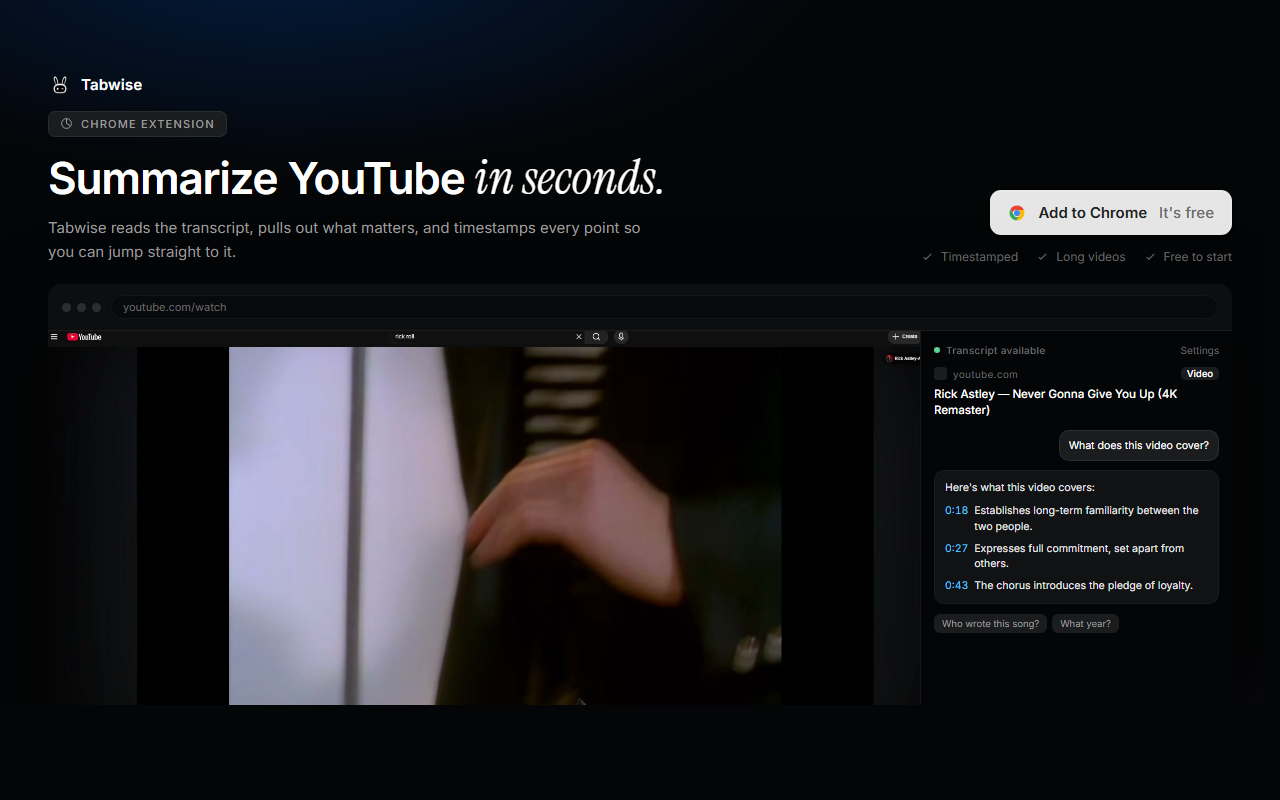The image size is (1280, 800).
Task: Click the microphone voice search icon
Action: point(621,337)
